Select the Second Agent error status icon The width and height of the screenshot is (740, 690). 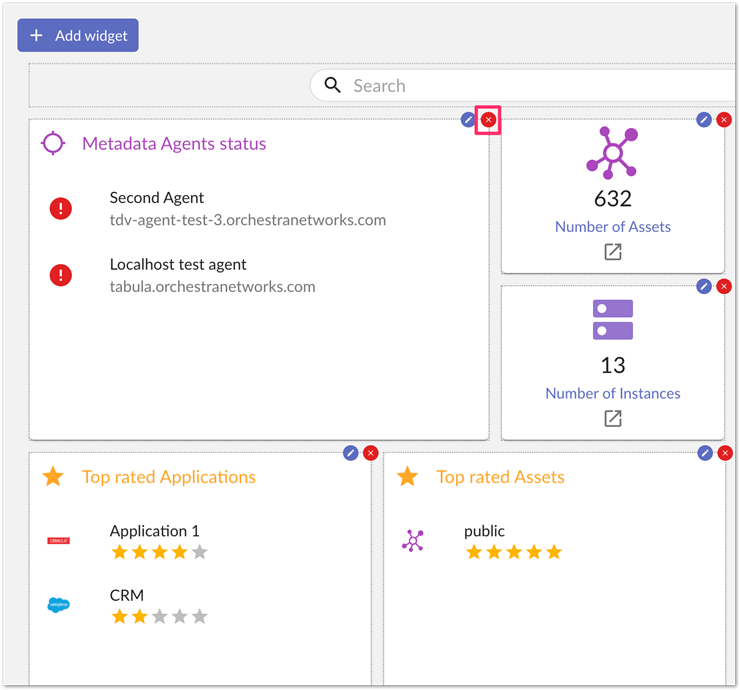tap(61, 209)
